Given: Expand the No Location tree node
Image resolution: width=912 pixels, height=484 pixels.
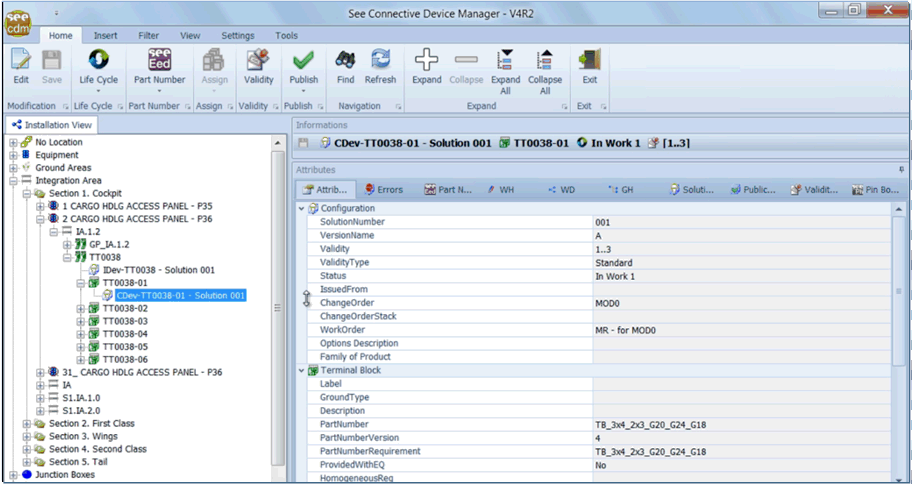Looking at the screenshot, I should click(13, 142).
